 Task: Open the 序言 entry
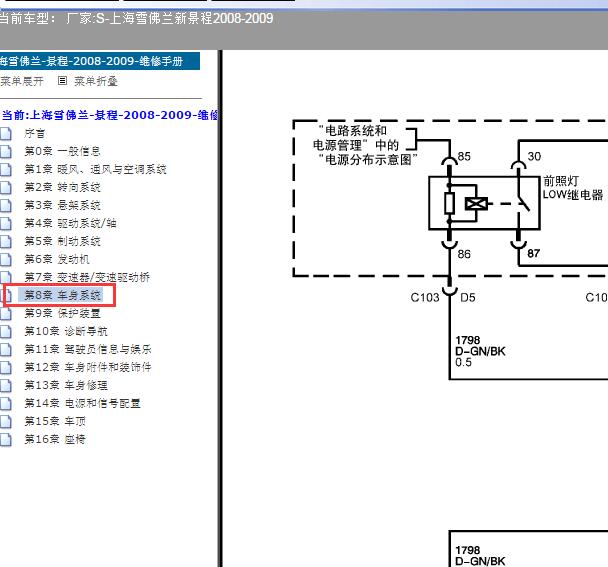coord(35,133)
